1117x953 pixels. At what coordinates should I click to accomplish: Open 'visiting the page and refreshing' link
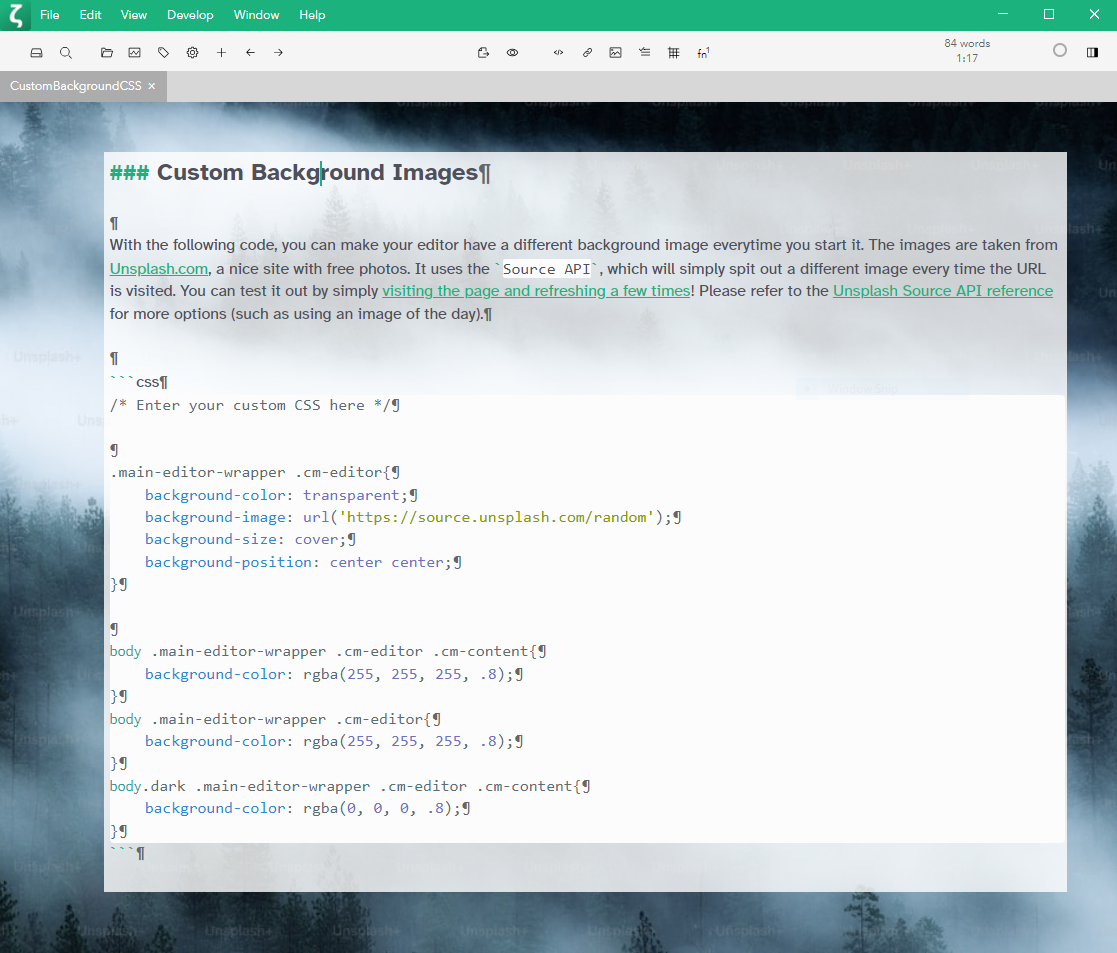click(x=536, y=291)
